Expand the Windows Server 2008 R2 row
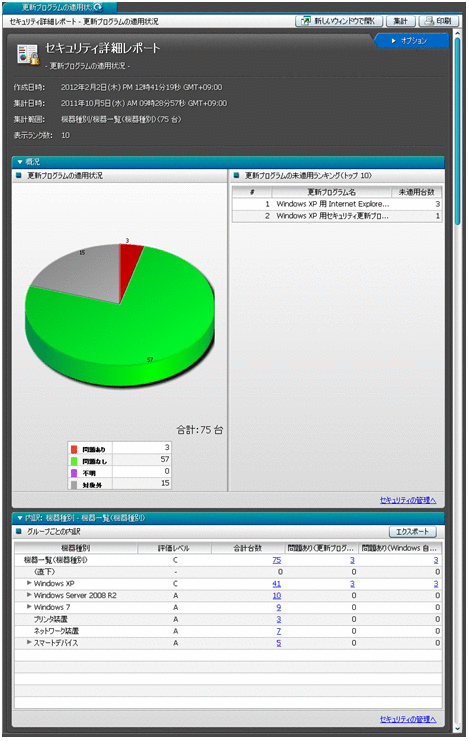 pos(29,595)
